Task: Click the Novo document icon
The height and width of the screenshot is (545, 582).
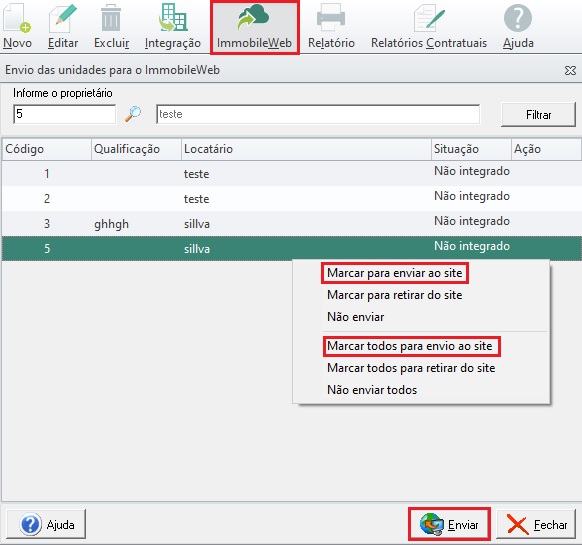Action: [16, 18]
